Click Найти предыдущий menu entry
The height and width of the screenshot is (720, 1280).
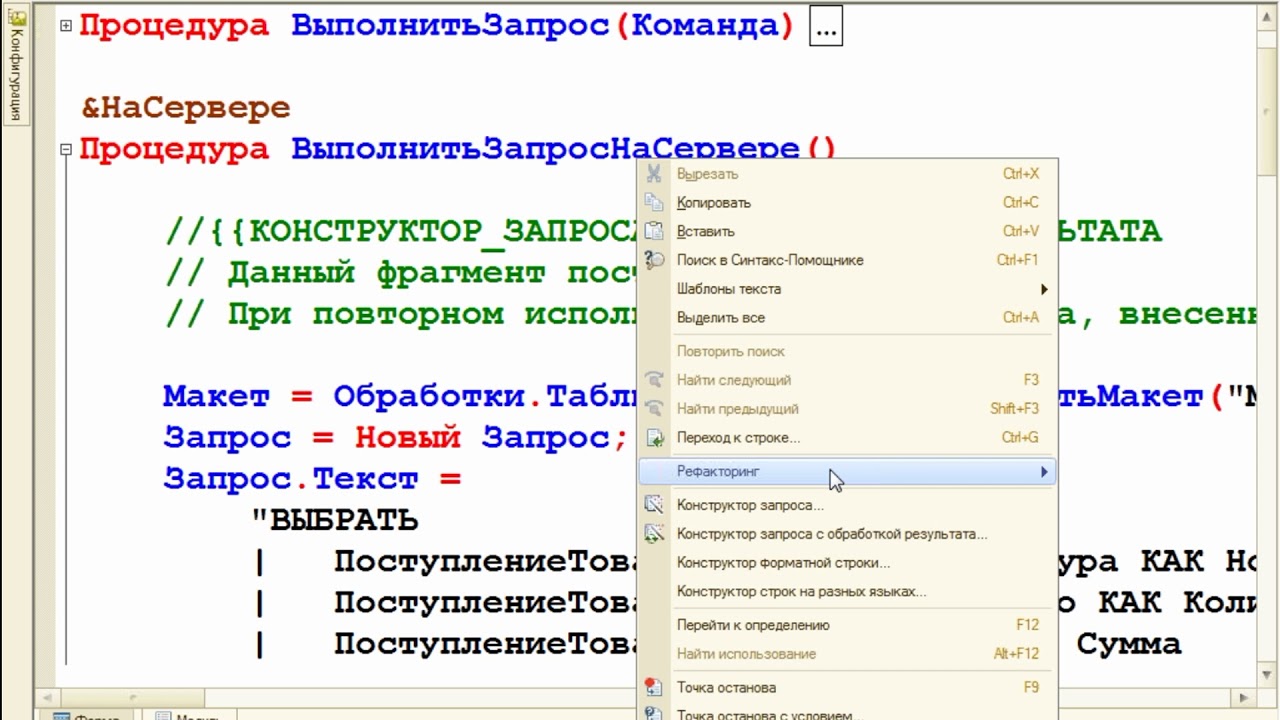pyautogui.click(x=847, y=409)
